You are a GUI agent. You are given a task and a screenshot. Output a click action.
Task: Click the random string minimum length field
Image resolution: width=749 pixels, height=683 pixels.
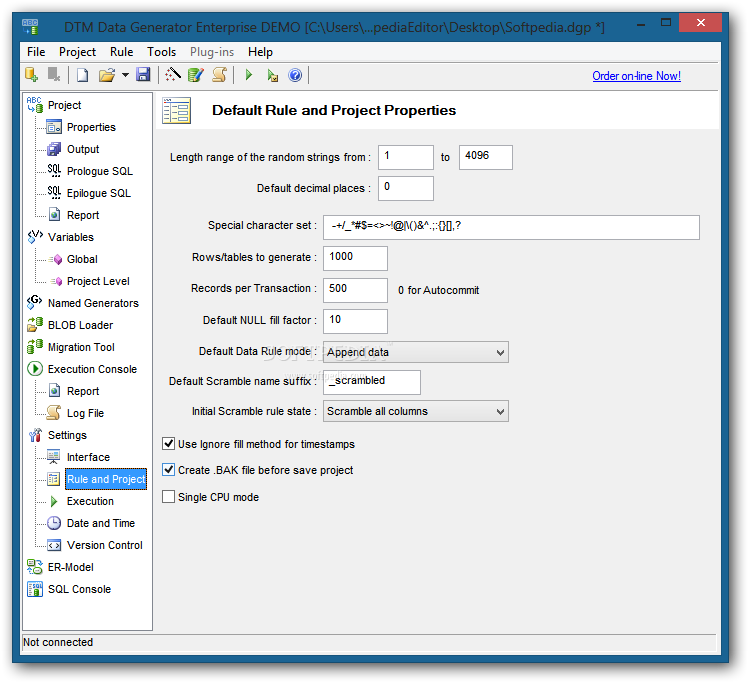point(406,157)
